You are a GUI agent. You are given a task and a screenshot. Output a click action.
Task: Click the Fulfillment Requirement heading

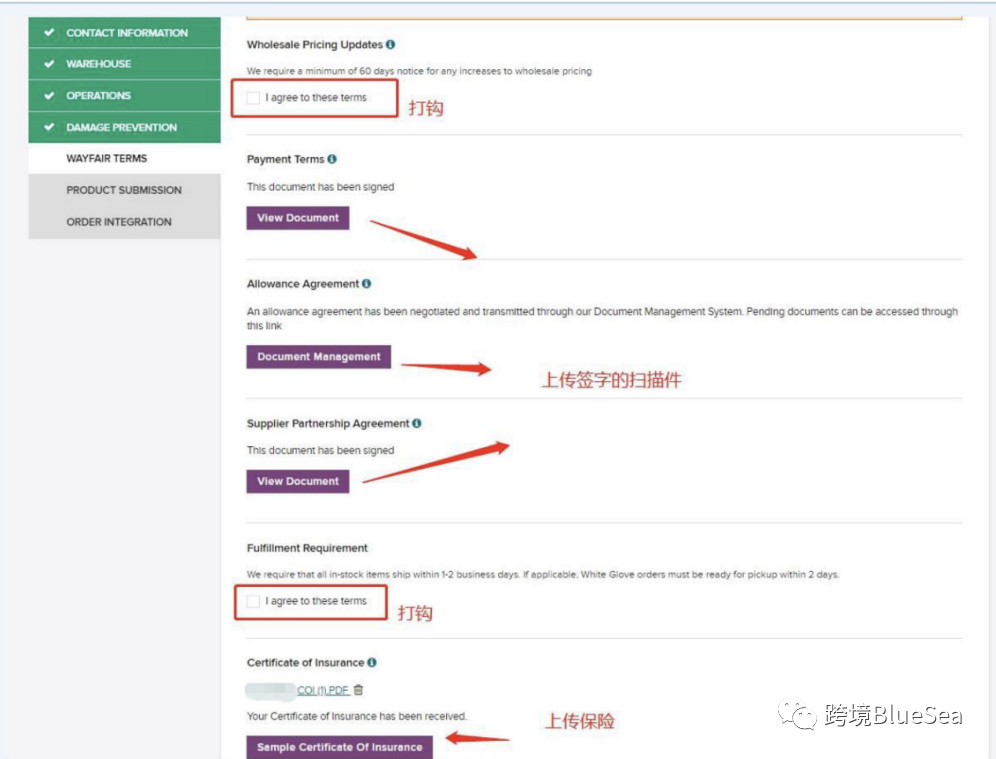click(307, 548)
